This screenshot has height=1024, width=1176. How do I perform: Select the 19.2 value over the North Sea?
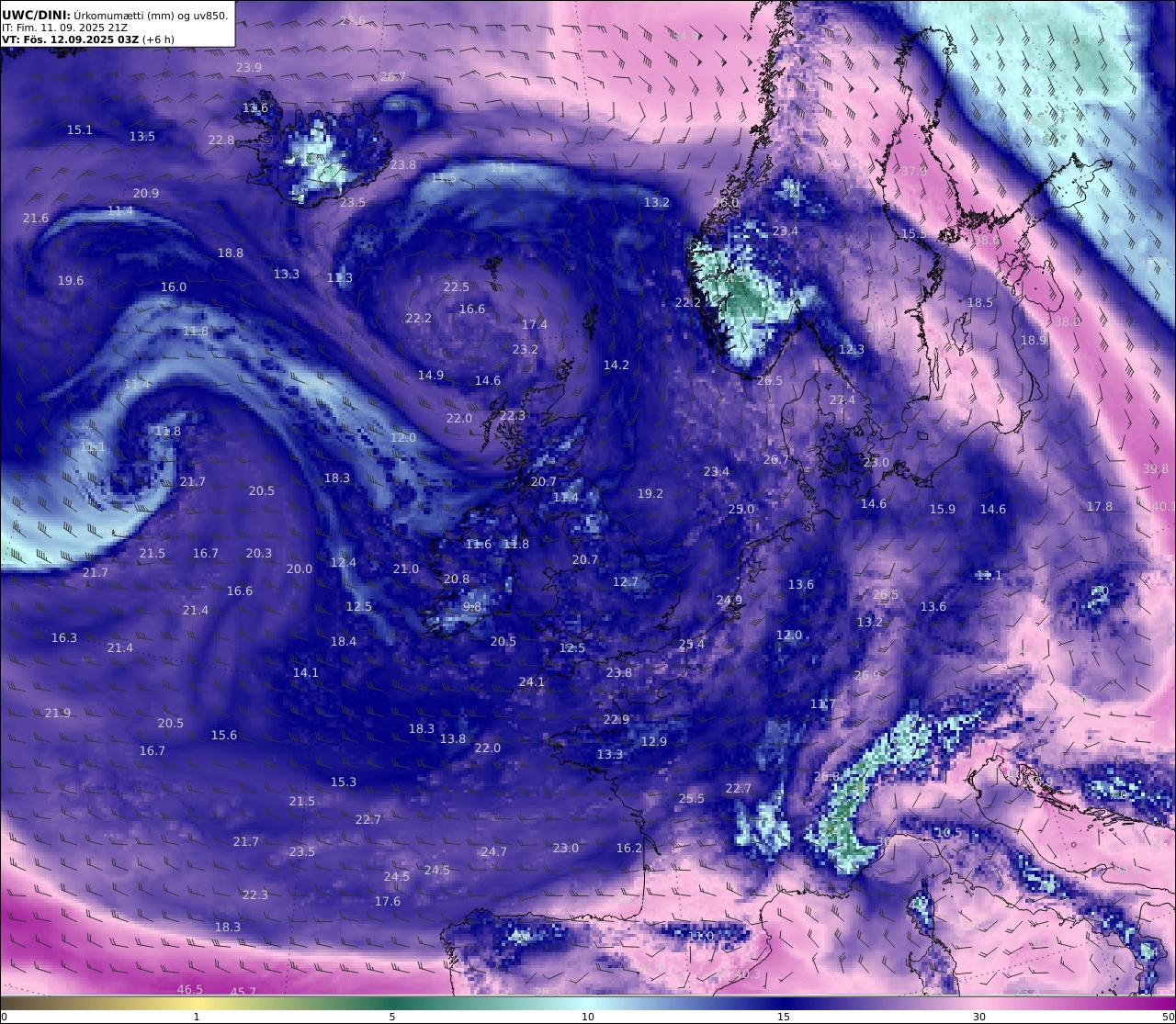(x=650, y=494)
